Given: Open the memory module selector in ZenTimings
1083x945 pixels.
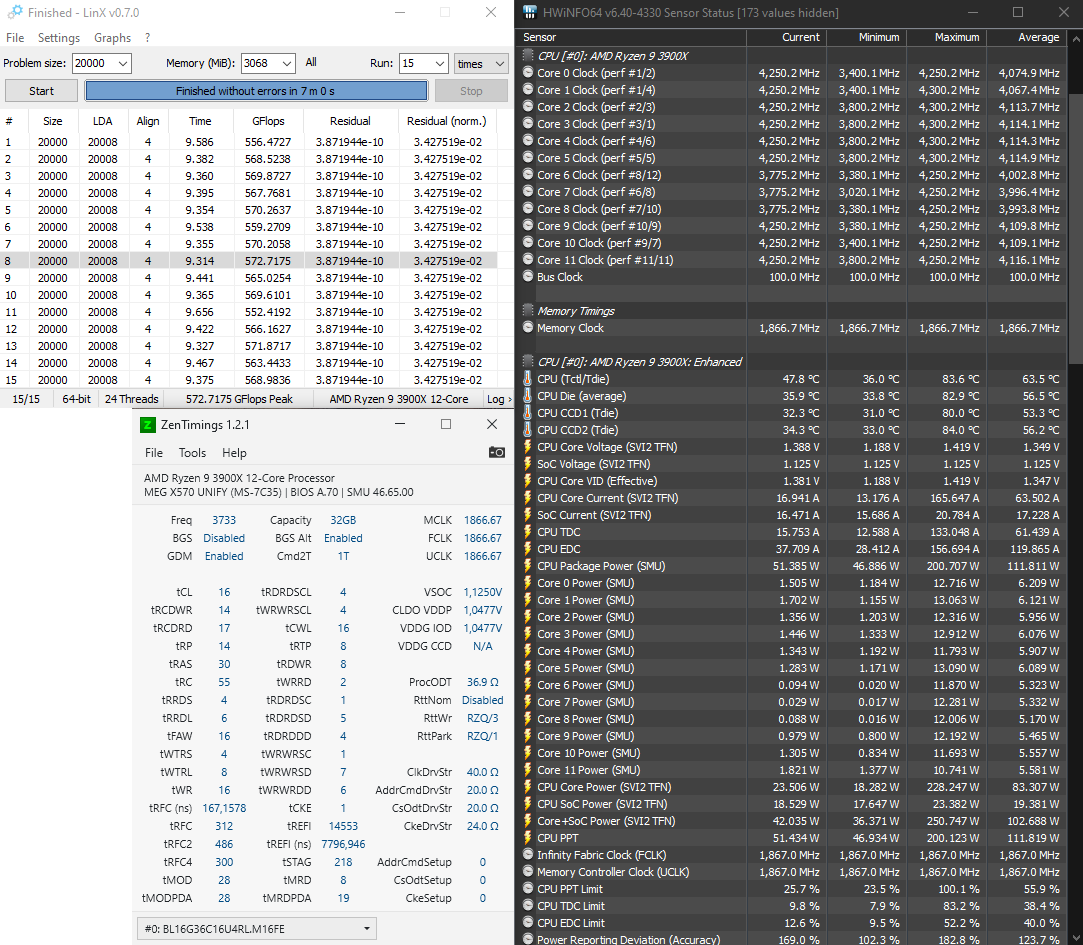Looking at the screenshot, I should click(x=256, y=929).
